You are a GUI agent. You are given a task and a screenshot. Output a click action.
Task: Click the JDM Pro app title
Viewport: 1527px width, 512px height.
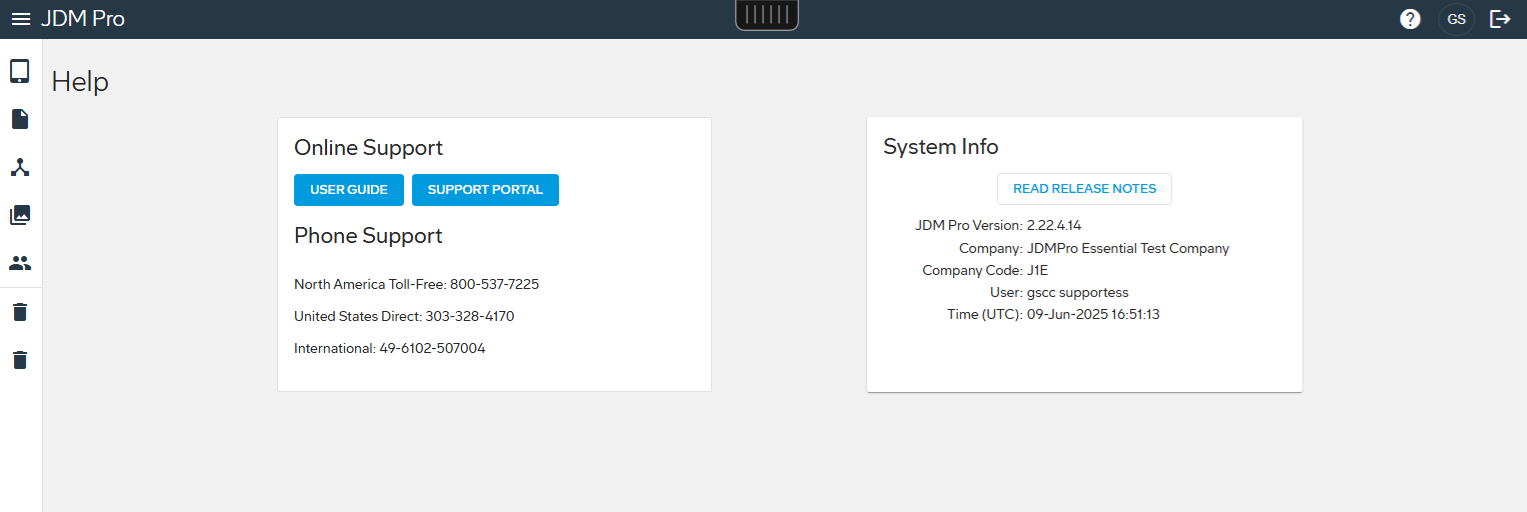pos(83,19)
